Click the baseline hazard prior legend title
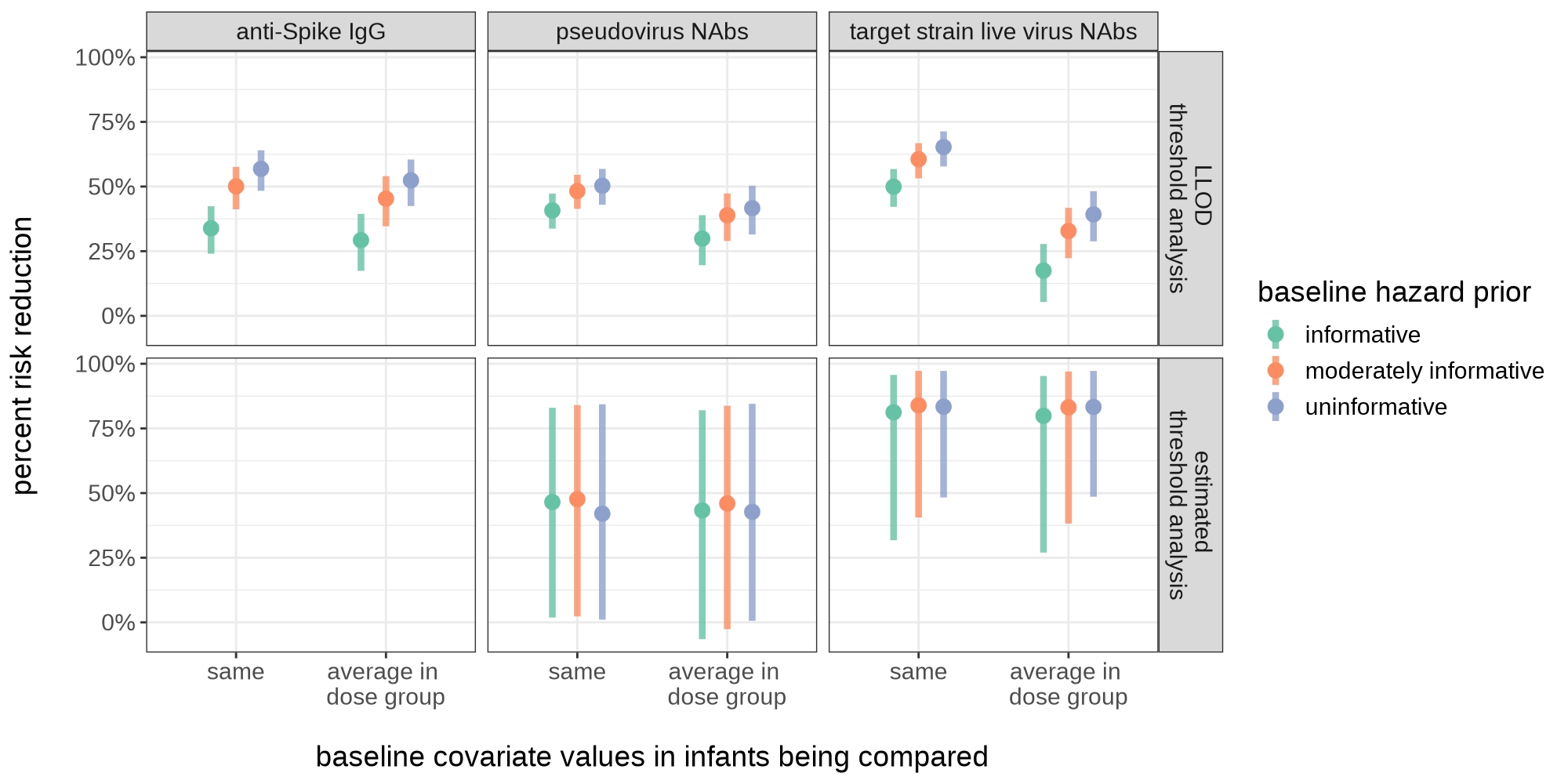The width and height of the screenshot is (1568, 784). 1393,292
